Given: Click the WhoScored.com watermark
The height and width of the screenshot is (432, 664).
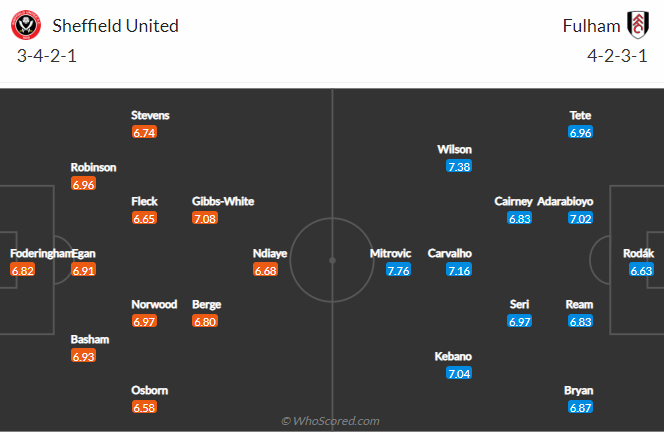Looking at the screenshot, I should pos(330,421).
